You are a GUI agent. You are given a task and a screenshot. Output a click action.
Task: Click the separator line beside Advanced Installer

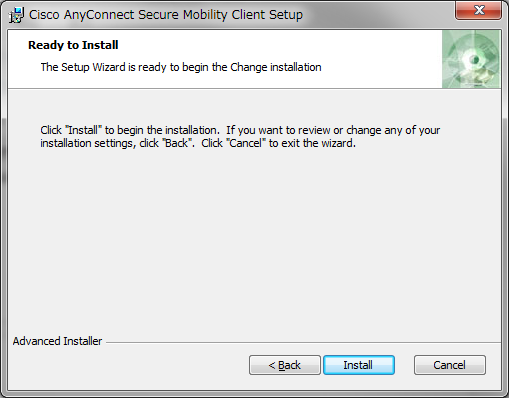coord(303,342)
